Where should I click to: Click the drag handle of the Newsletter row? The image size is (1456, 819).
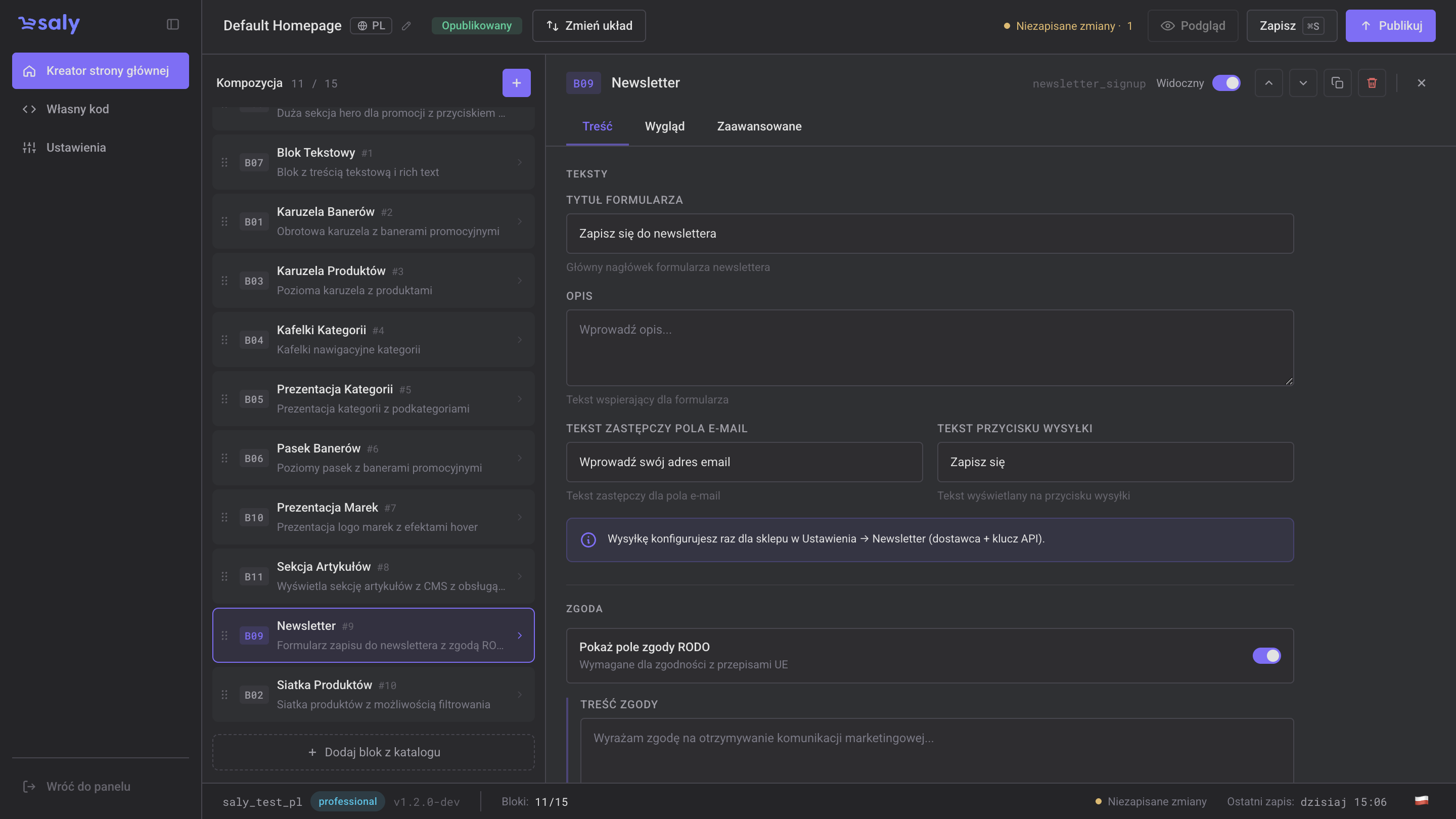click(x=224, y=635)
